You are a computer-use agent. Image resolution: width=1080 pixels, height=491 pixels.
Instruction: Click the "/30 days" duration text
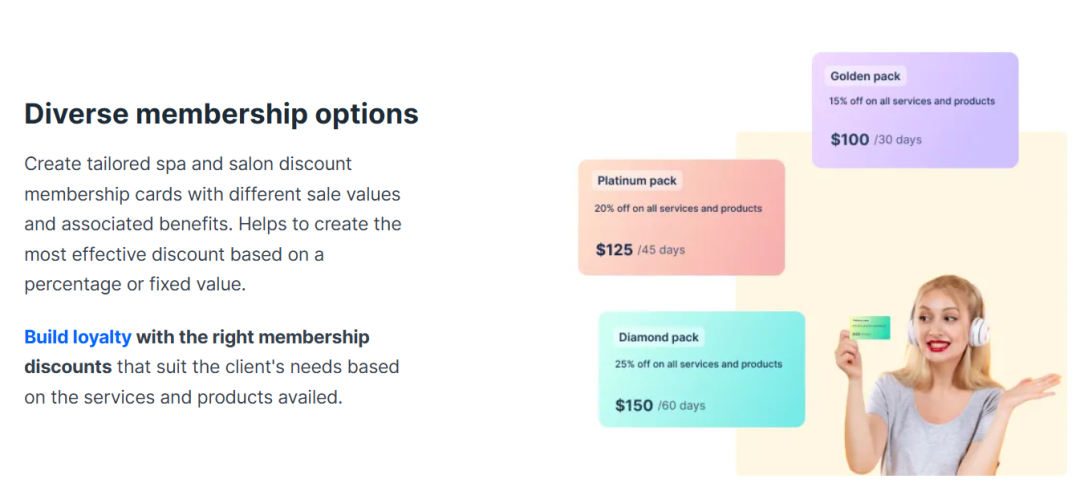coord(898,140)
